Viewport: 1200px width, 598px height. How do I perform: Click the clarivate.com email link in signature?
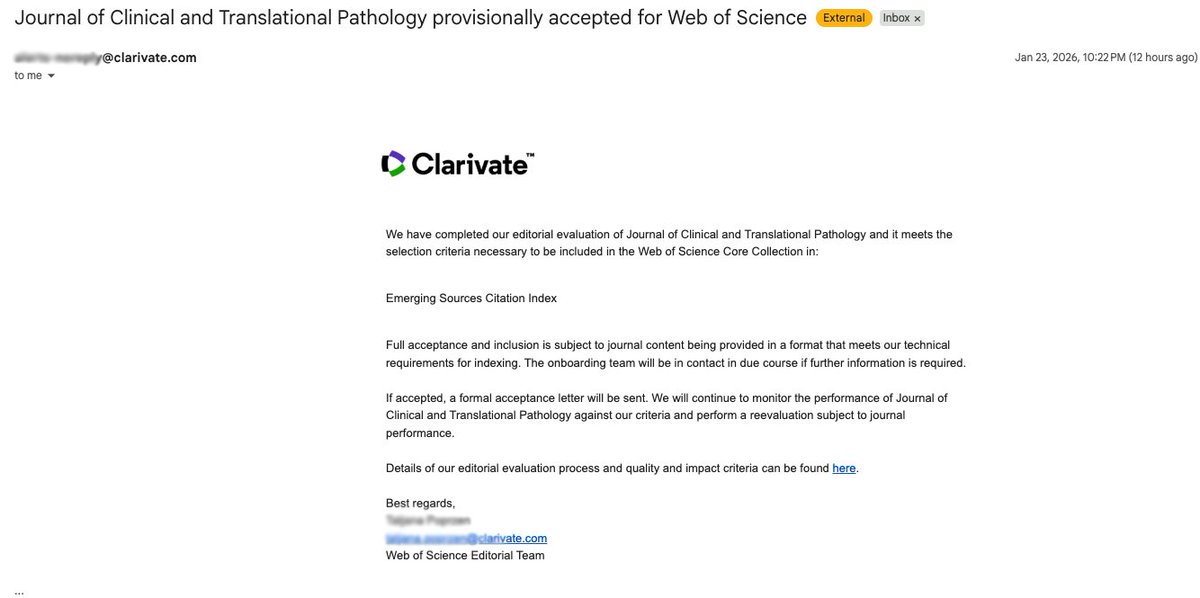[x=466, y=538]
